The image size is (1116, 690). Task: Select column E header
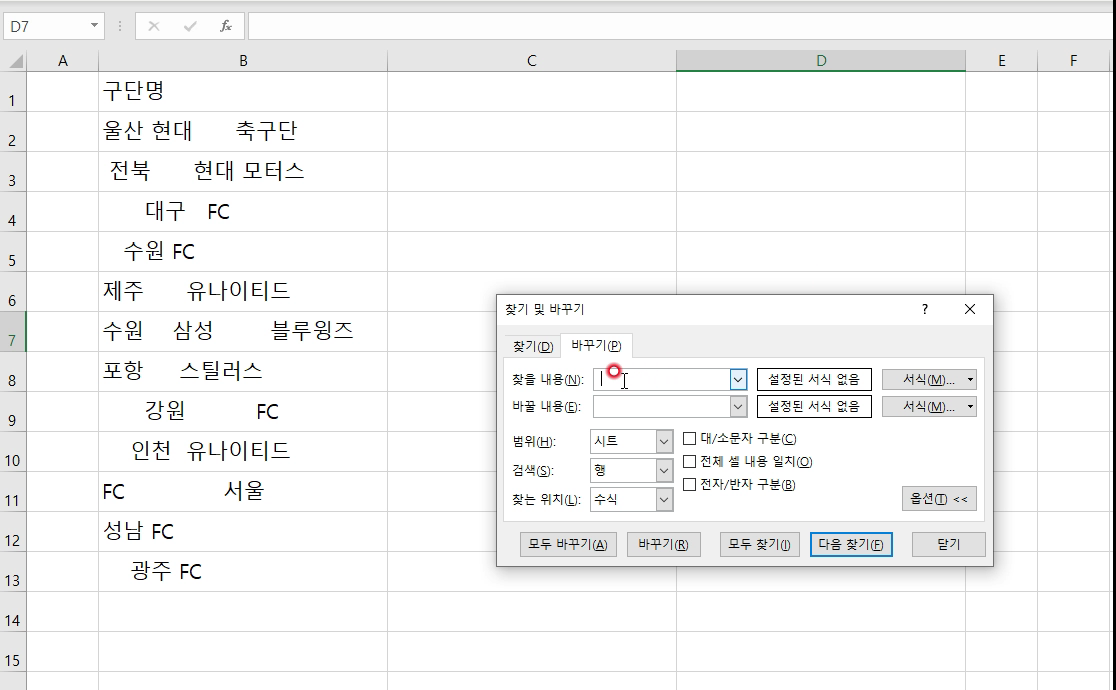1001,61
